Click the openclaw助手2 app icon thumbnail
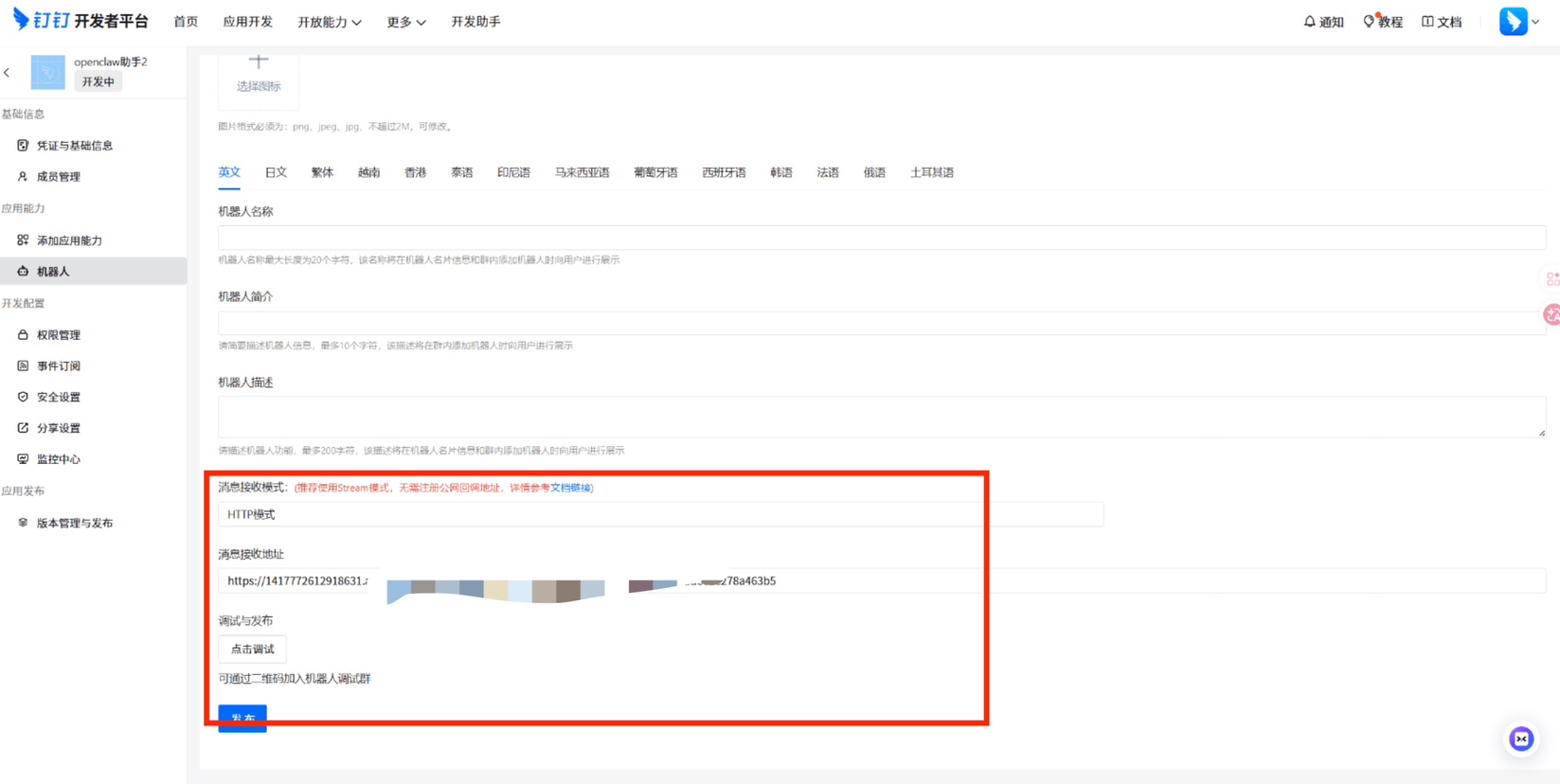This screenshot has width=1560, height=784. (x=47, y=73)
